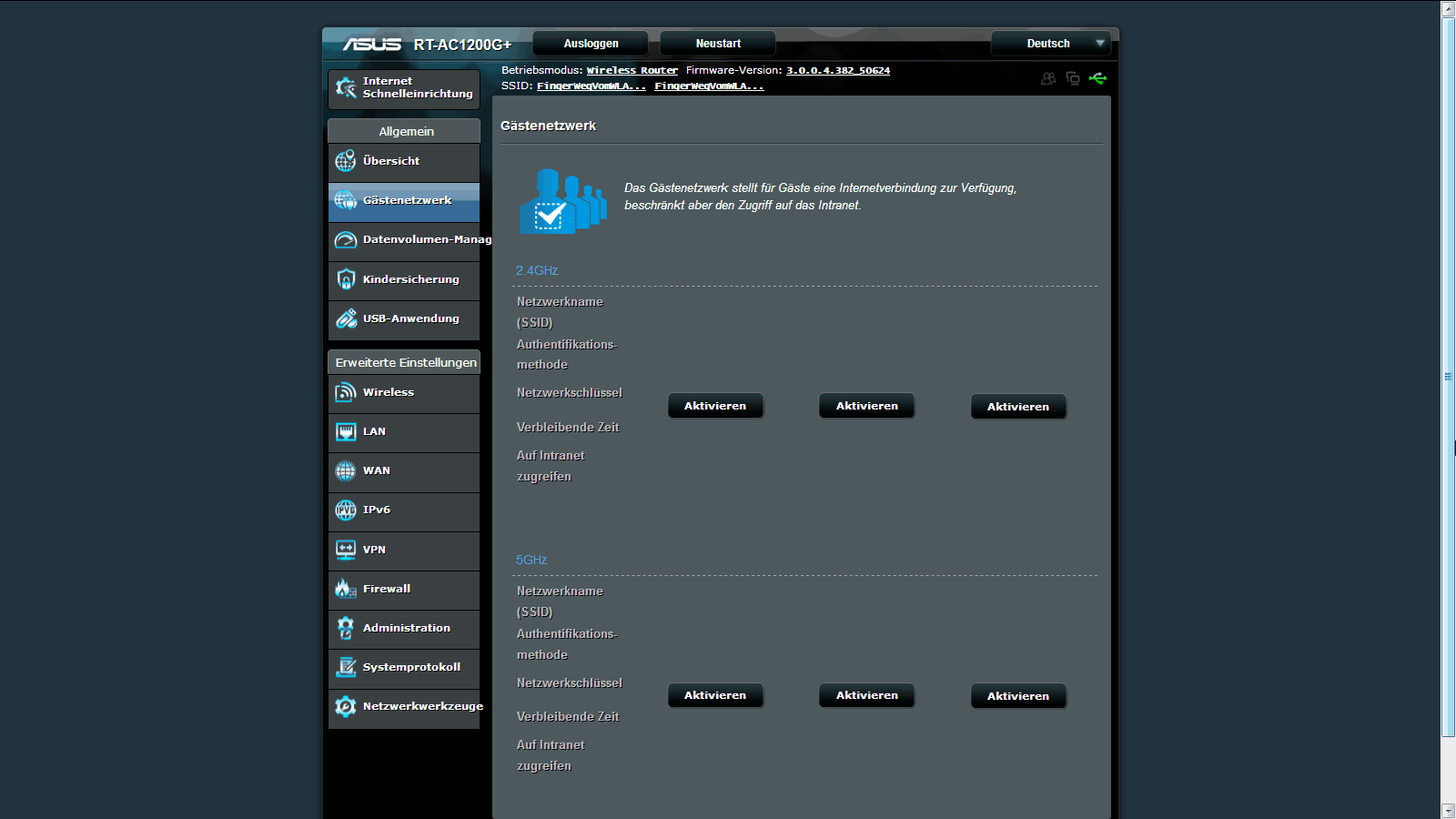Click the Ausloggen button

tap(591, 44)
